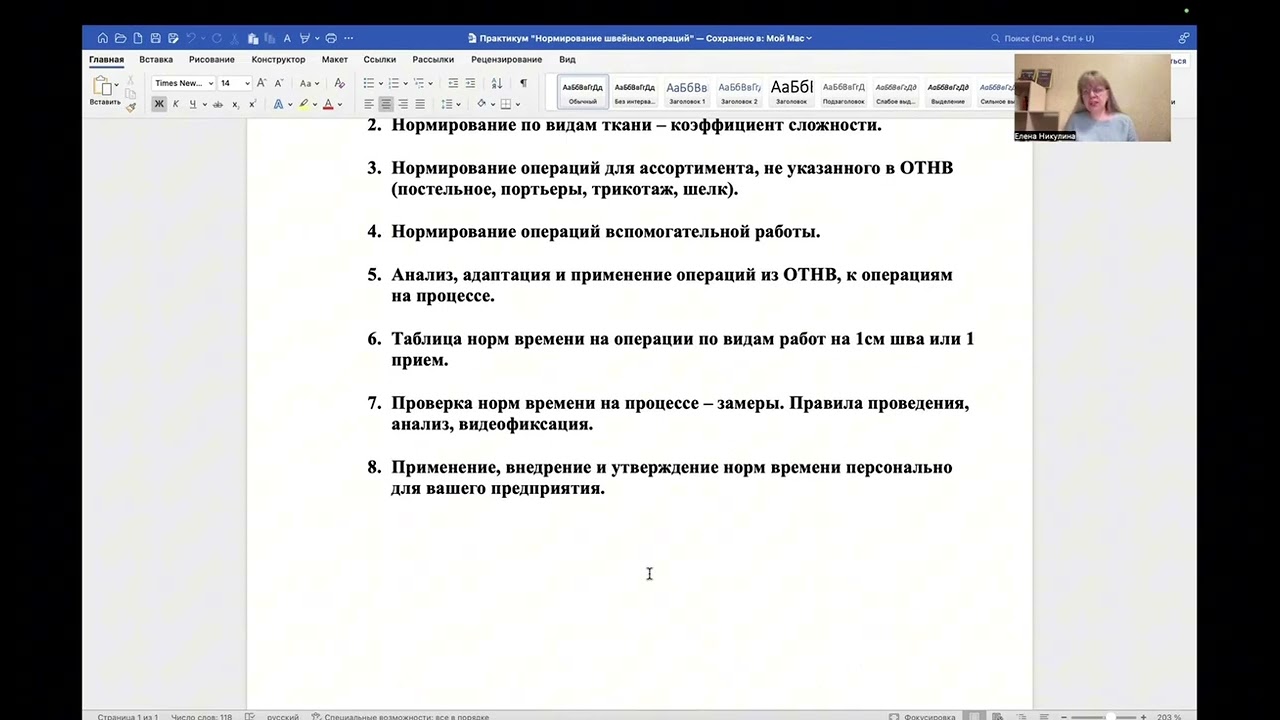
Task: Apply the Заголовок 1 style
Action: tap(687, 92)
